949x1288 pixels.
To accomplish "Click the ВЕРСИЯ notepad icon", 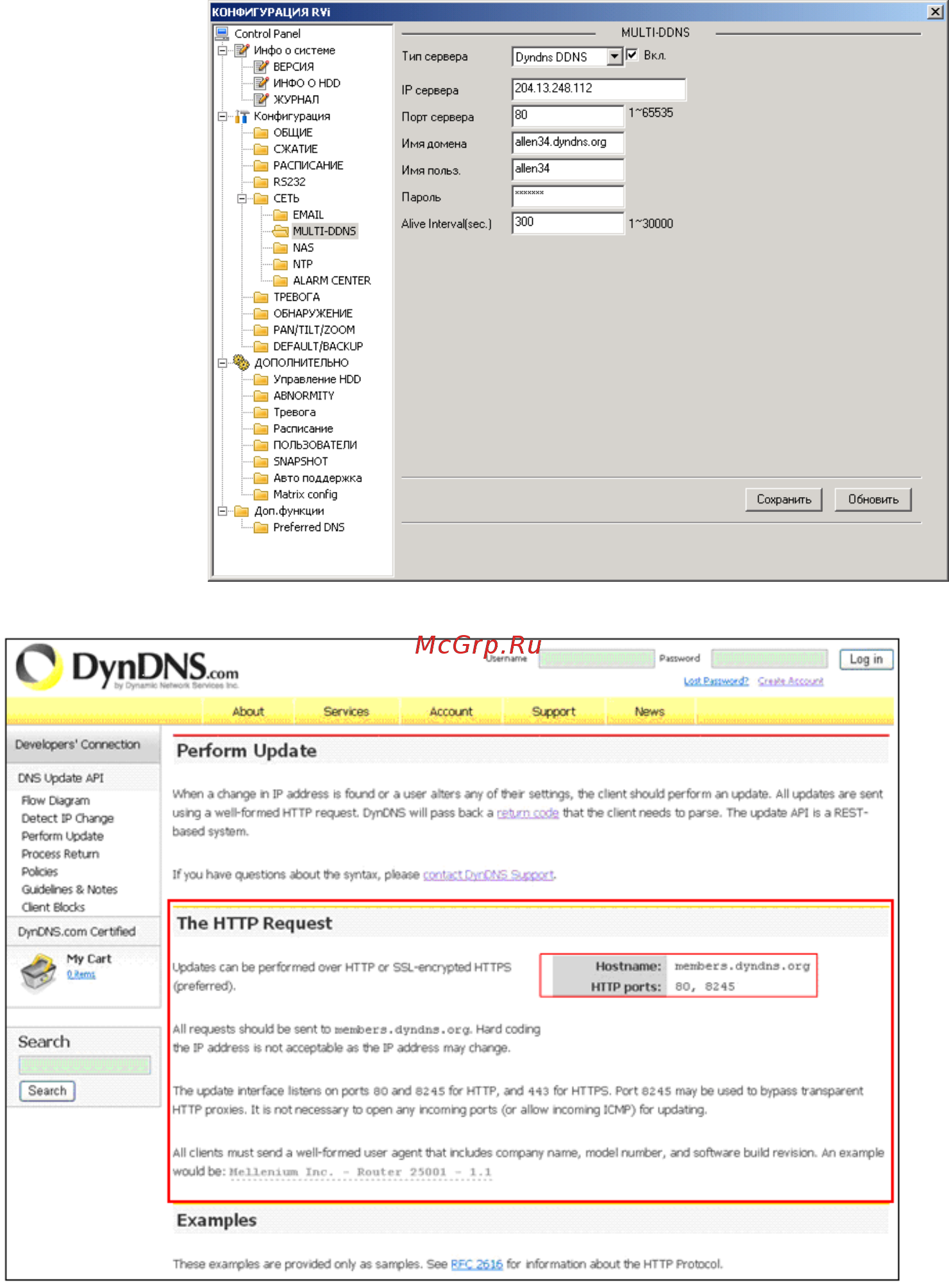I will [x=261, y=66].
